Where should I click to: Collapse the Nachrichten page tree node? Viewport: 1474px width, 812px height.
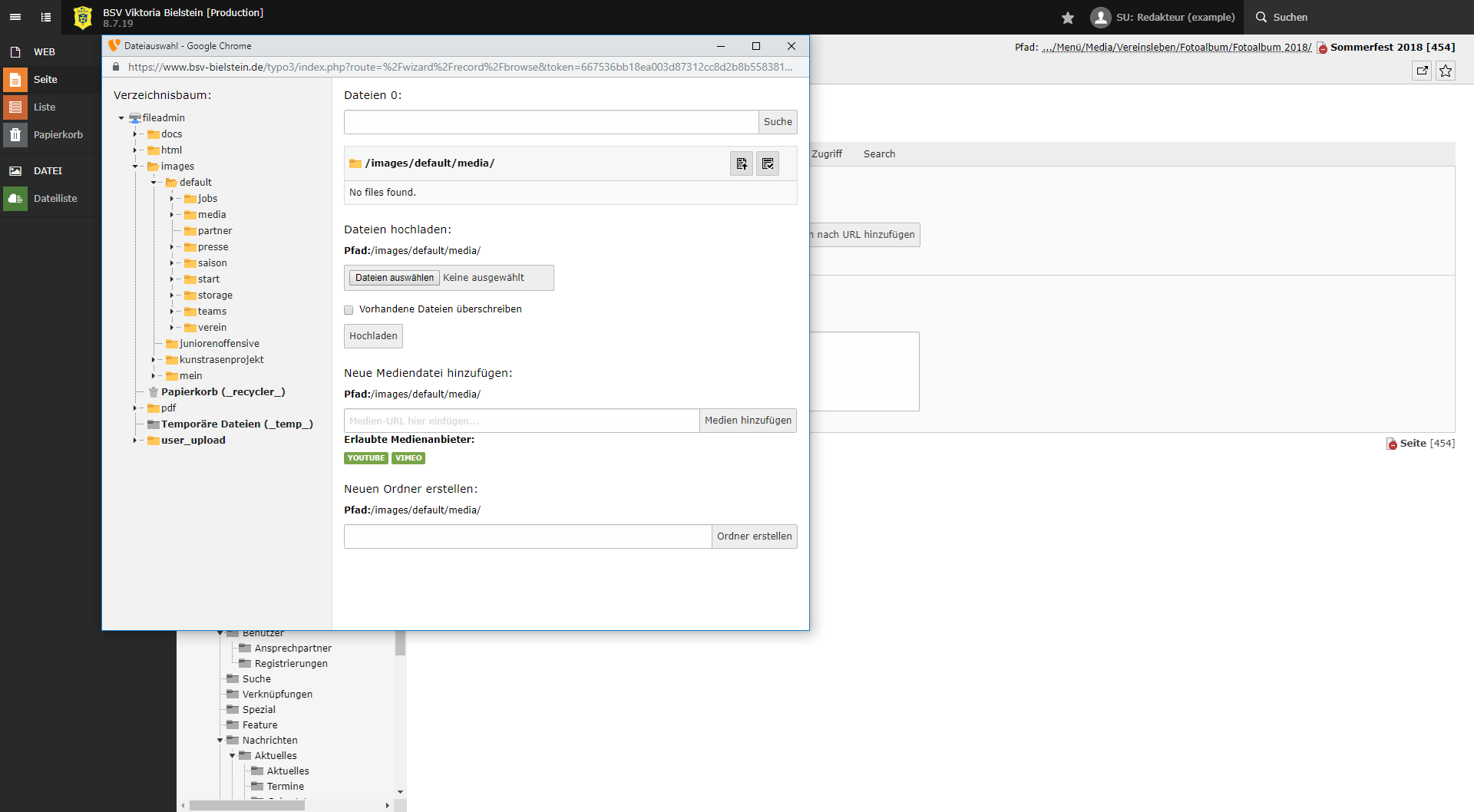point(220,741)
